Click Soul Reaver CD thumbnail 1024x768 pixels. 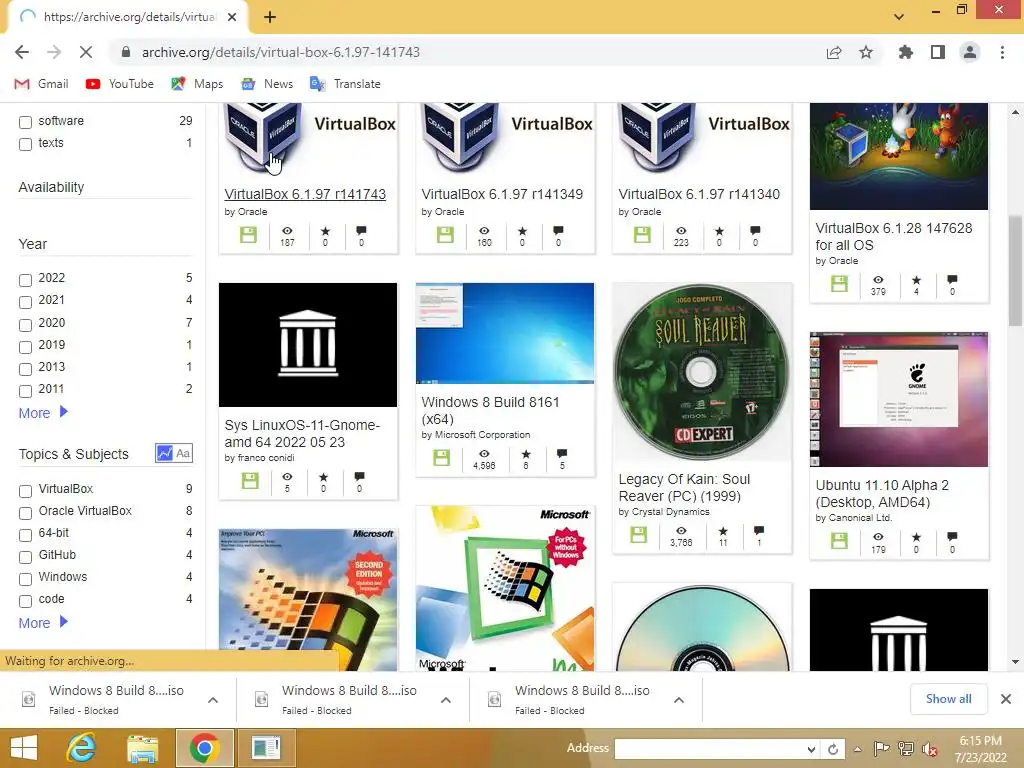click(x=702, y=372)
